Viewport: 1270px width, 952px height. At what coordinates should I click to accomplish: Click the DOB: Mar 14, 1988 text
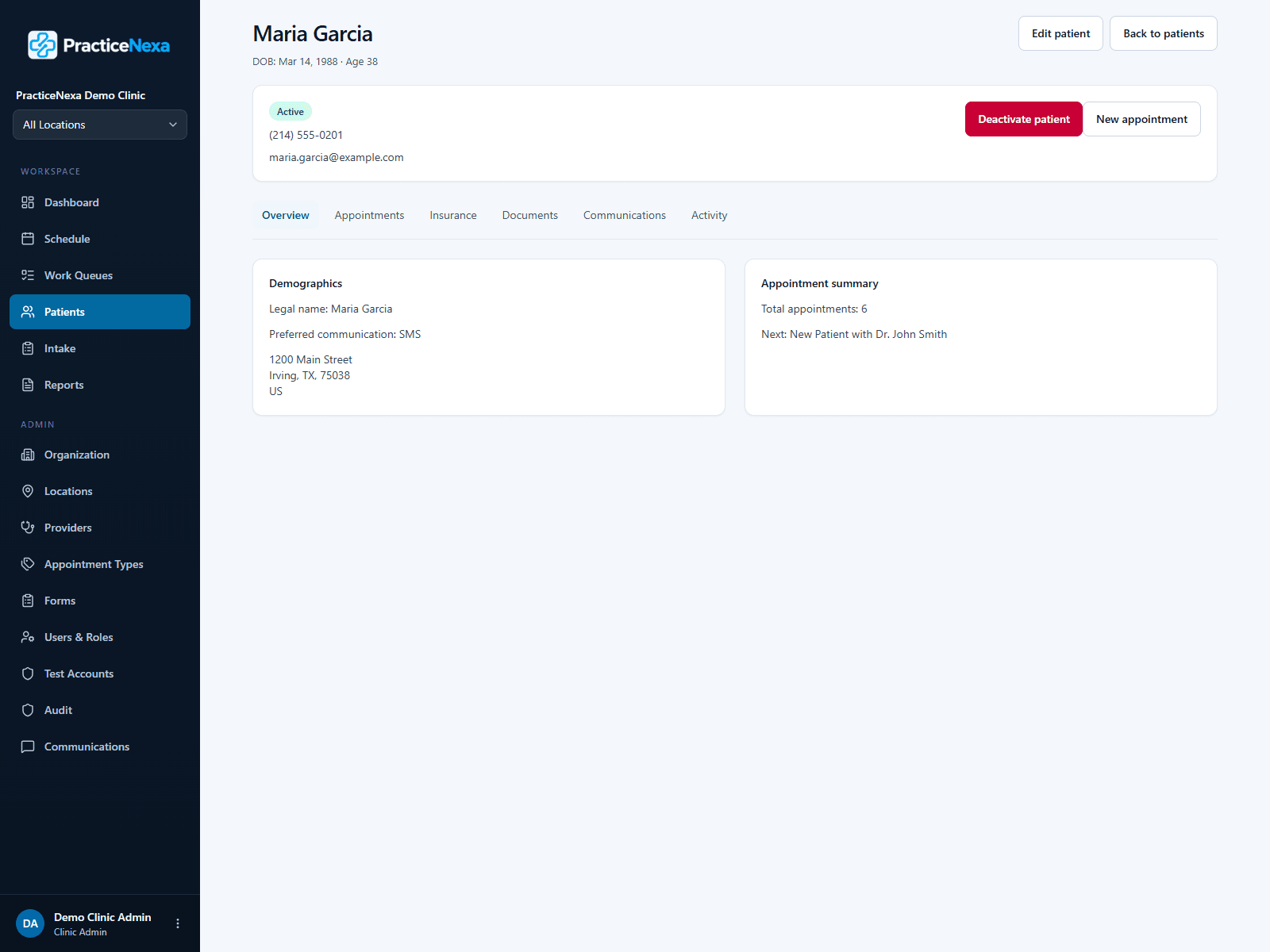click(295, 61)
